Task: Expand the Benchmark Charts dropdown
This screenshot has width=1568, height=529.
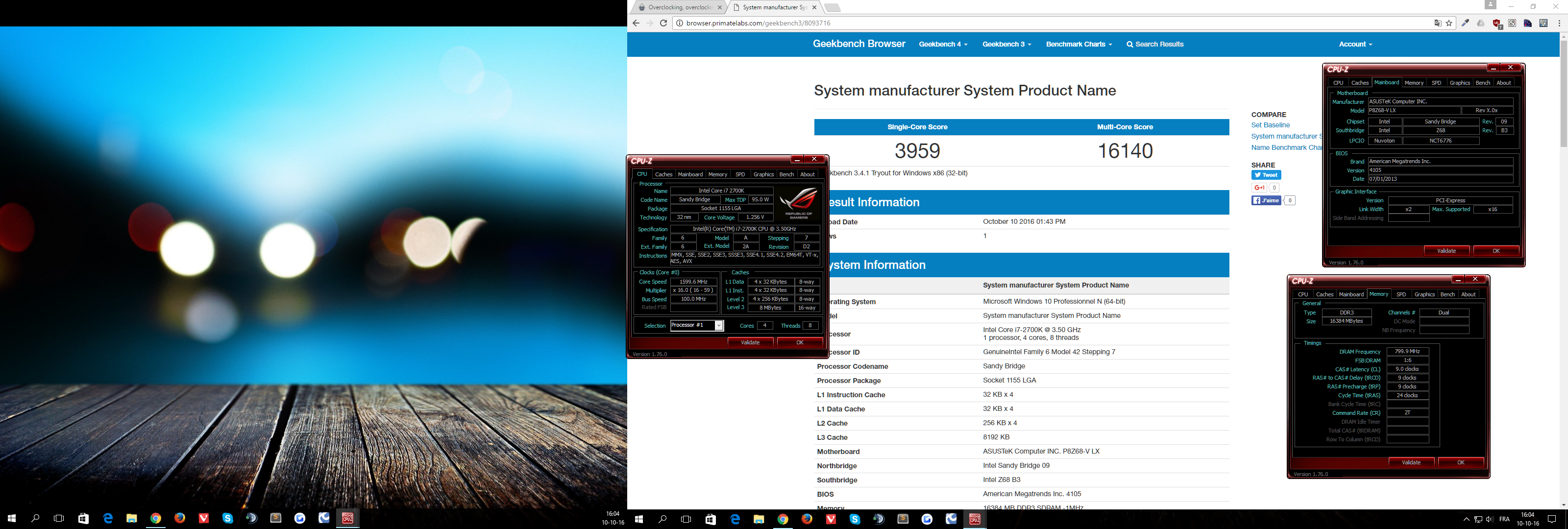Action: point(1078,44)
